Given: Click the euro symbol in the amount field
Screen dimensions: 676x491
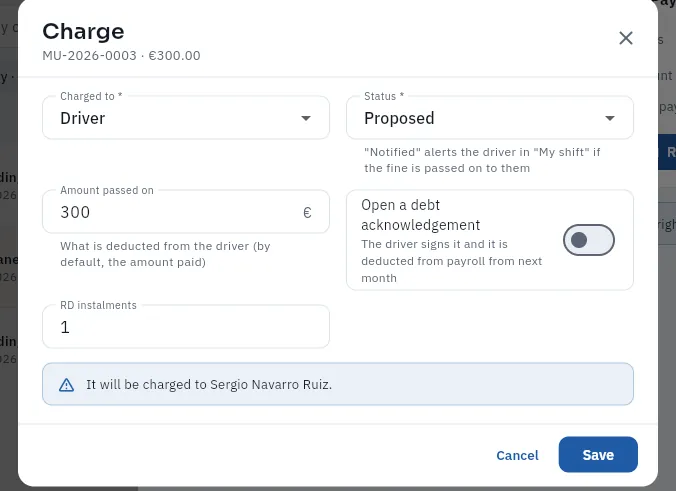Looking at the screenshot, I should click(x=307, y=213).
